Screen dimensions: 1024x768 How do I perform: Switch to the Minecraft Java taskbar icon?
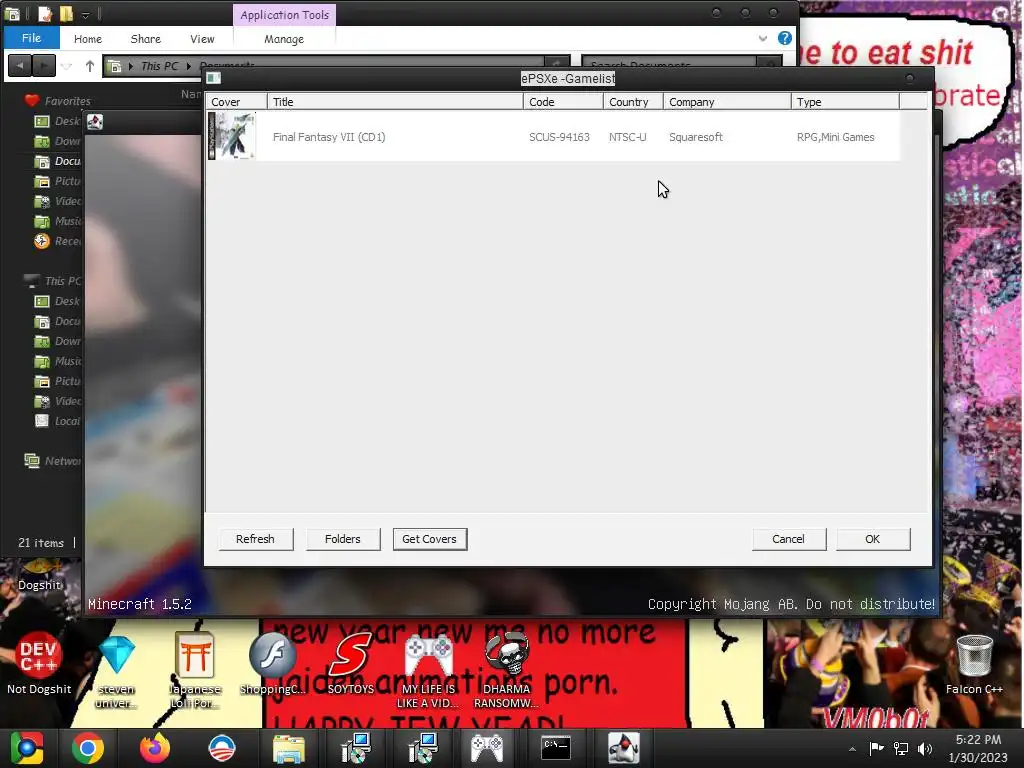(x=623, y=748)
